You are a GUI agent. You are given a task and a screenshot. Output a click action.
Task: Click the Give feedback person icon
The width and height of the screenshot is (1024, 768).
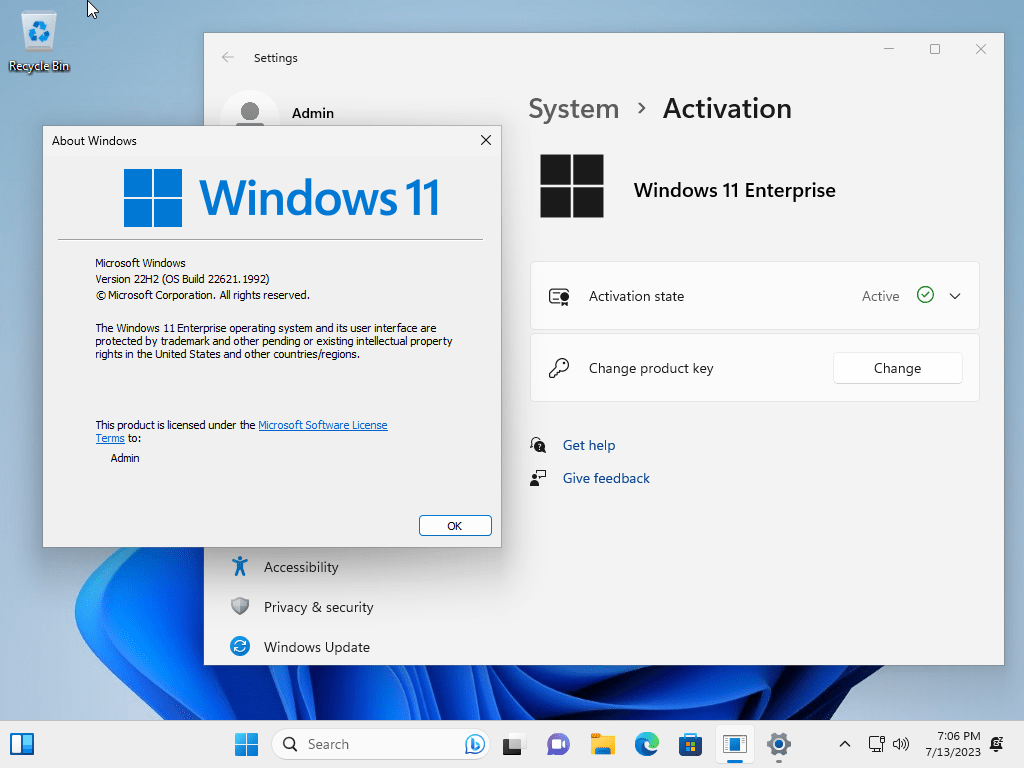click(x=538, y=478)
